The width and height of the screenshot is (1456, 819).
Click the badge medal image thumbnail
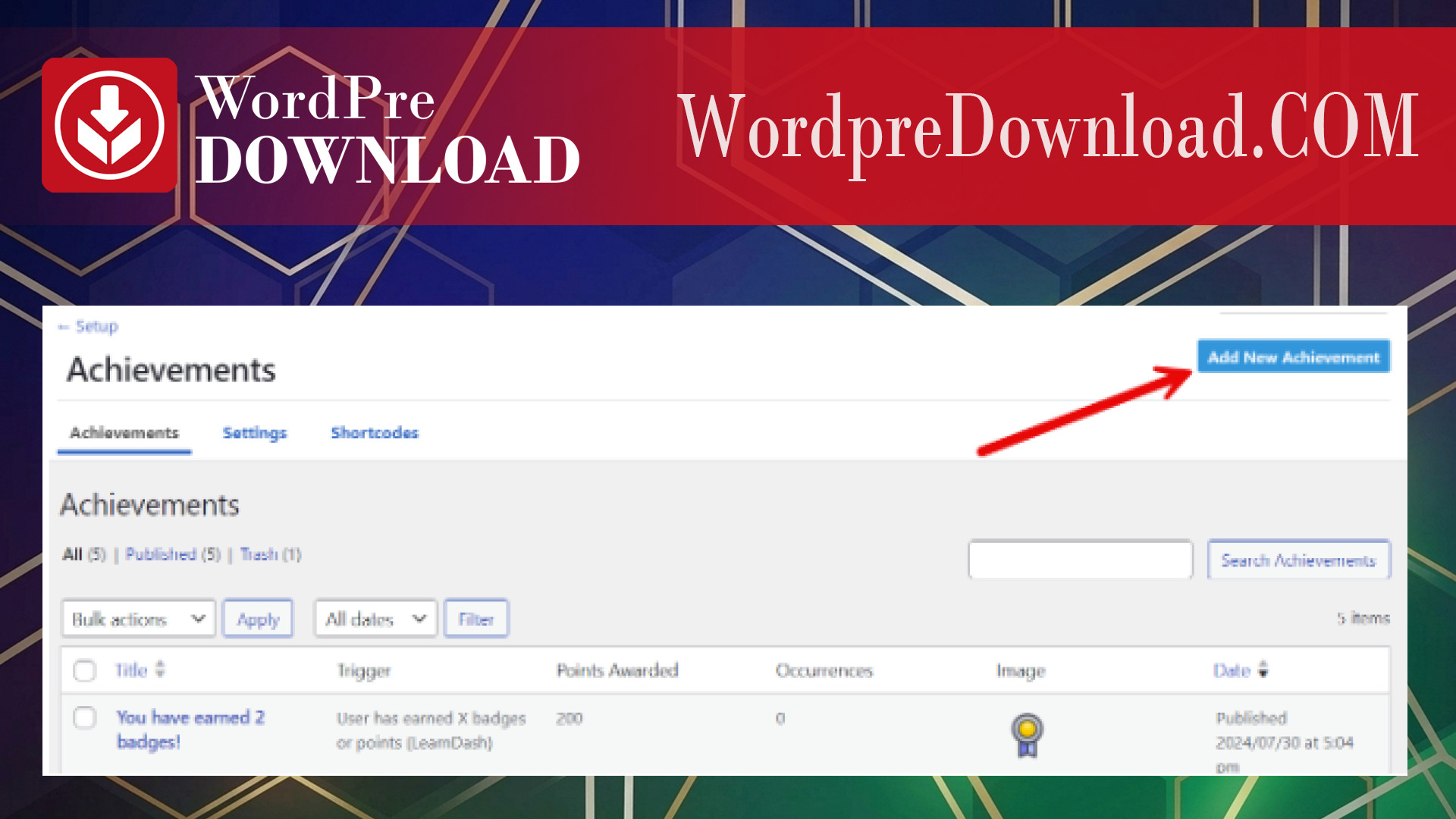pos(1028,735)
